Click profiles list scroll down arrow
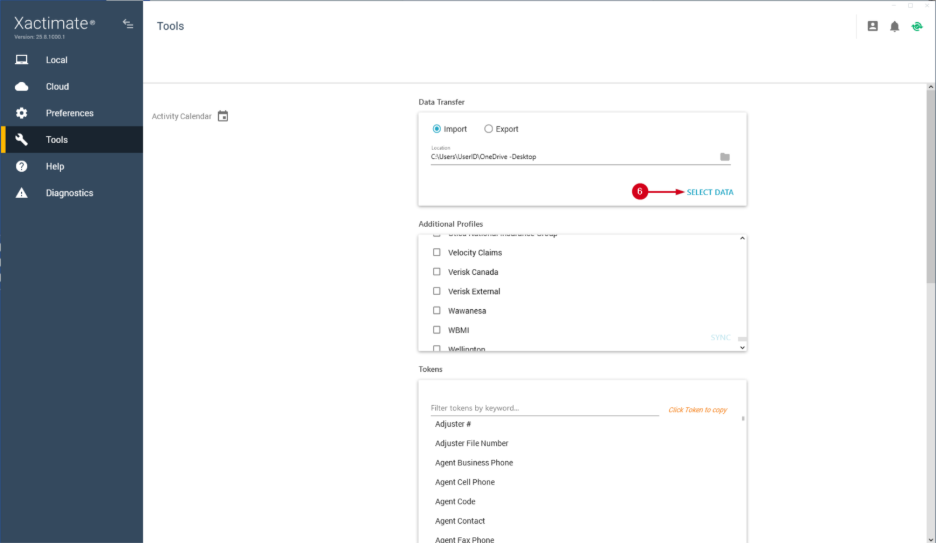The width and height of the screenshot is (936, 543). pyautogui.click(x=742, y=347)
